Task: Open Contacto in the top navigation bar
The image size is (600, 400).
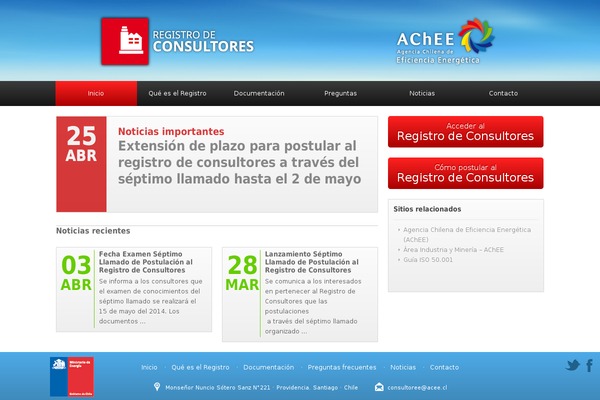Action: 503,93
